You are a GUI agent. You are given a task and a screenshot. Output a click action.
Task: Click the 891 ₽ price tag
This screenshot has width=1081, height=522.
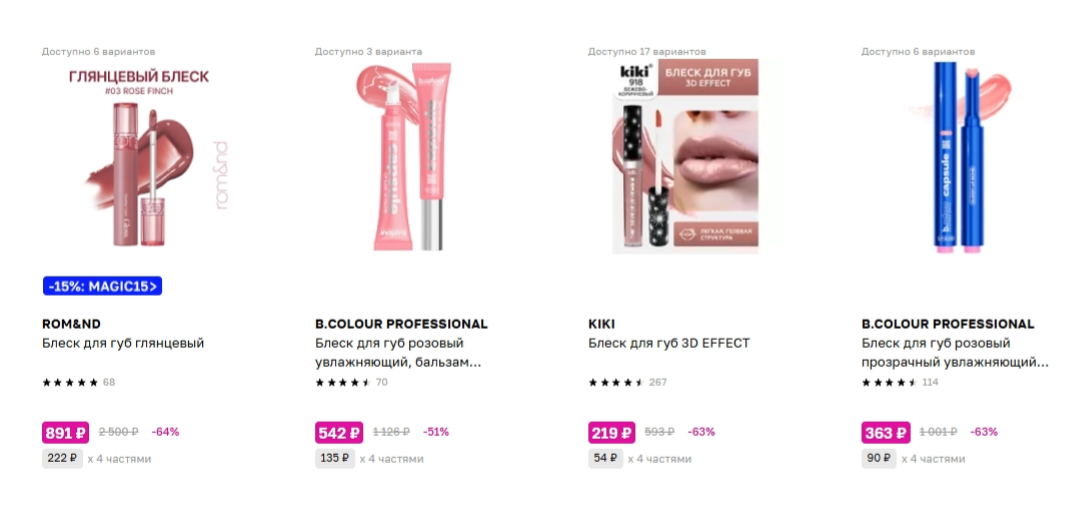(65, 432)
